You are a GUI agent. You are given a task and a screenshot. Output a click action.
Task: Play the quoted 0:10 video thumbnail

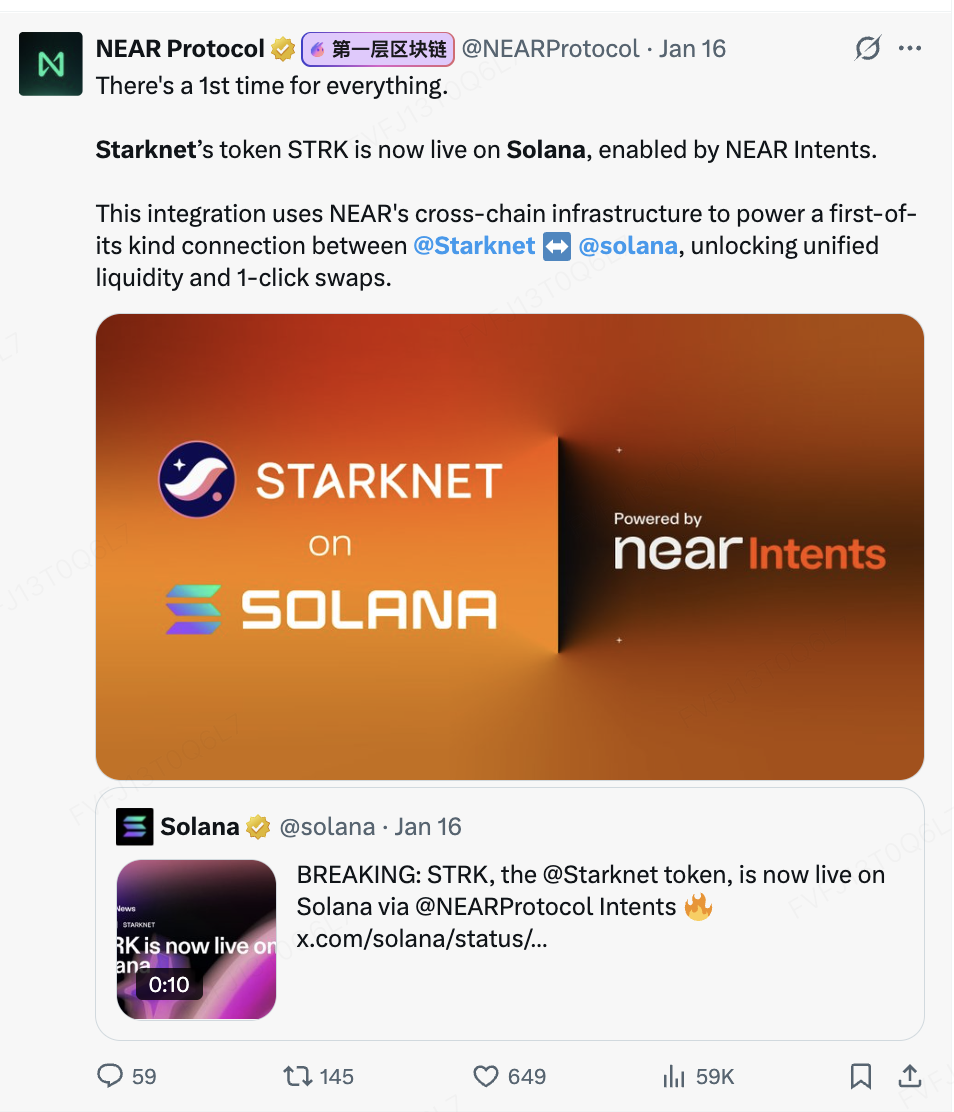coord(196,939)
